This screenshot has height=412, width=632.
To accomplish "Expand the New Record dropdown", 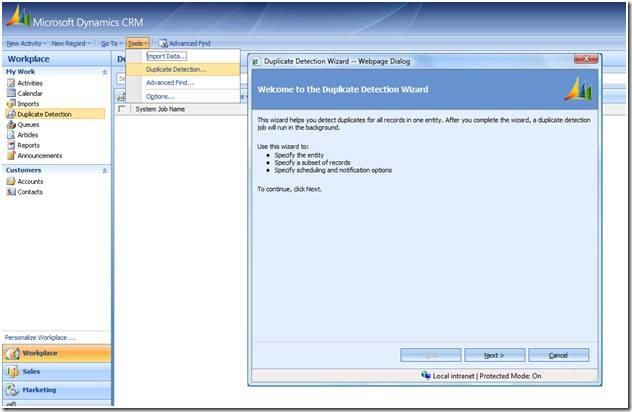I will coord(71,43).
